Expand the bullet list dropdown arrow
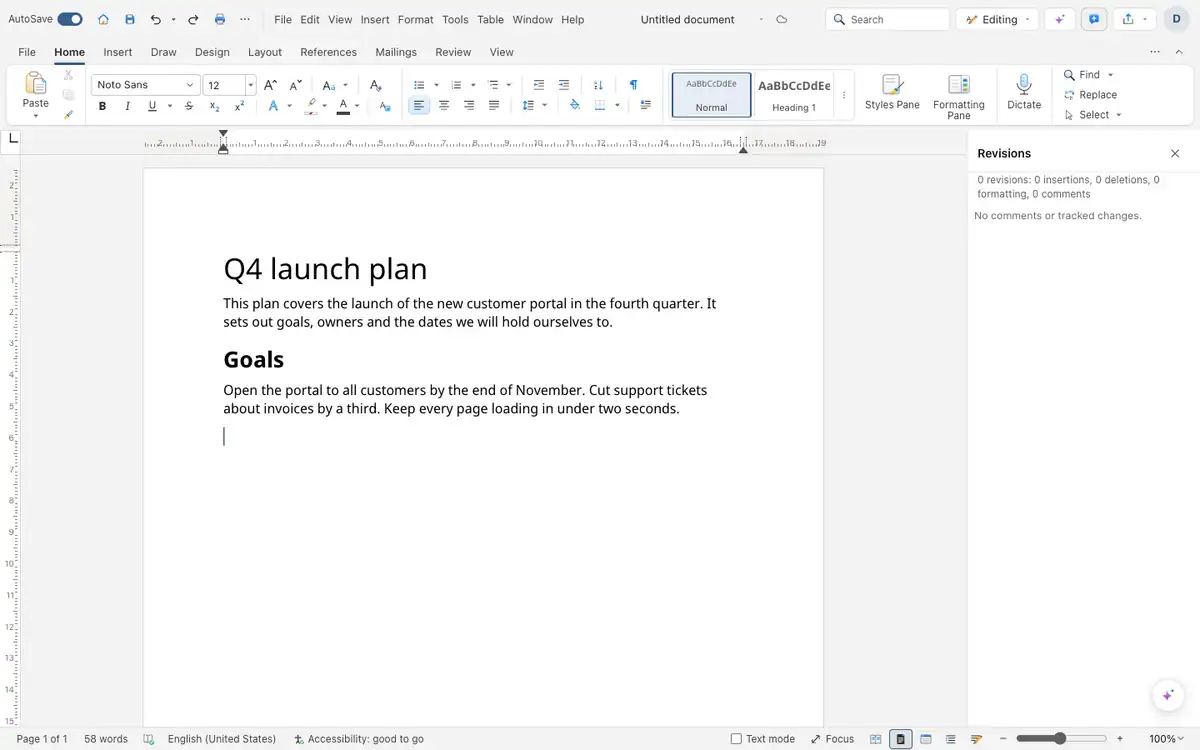The image size is (1200, 750). (436, 85)
